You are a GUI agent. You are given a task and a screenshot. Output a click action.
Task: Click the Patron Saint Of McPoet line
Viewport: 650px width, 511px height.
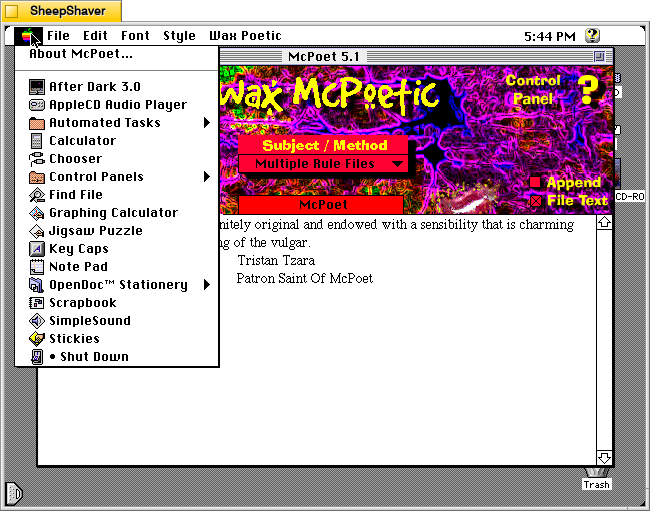click(x=305, y=278)
